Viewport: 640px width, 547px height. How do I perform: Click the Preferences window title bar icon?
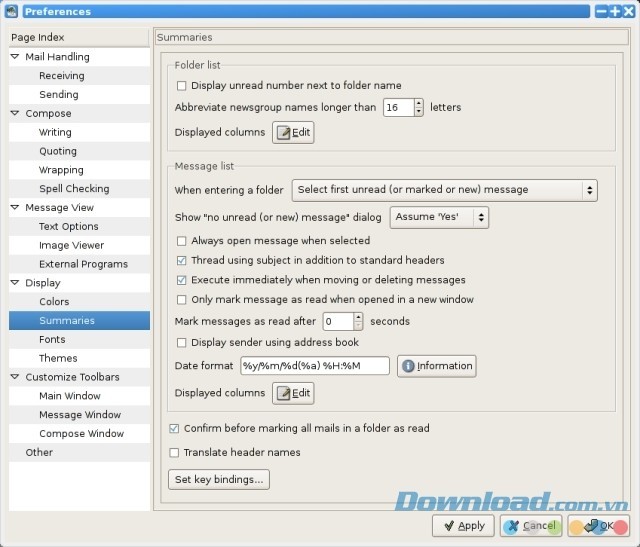point(11,11)
